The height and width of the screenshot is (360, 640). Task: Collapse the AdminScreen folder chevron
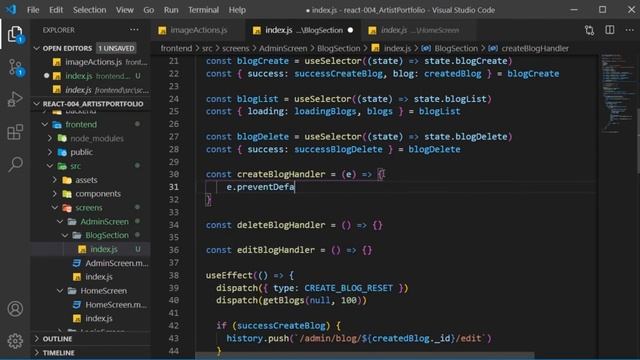[60, 222]
